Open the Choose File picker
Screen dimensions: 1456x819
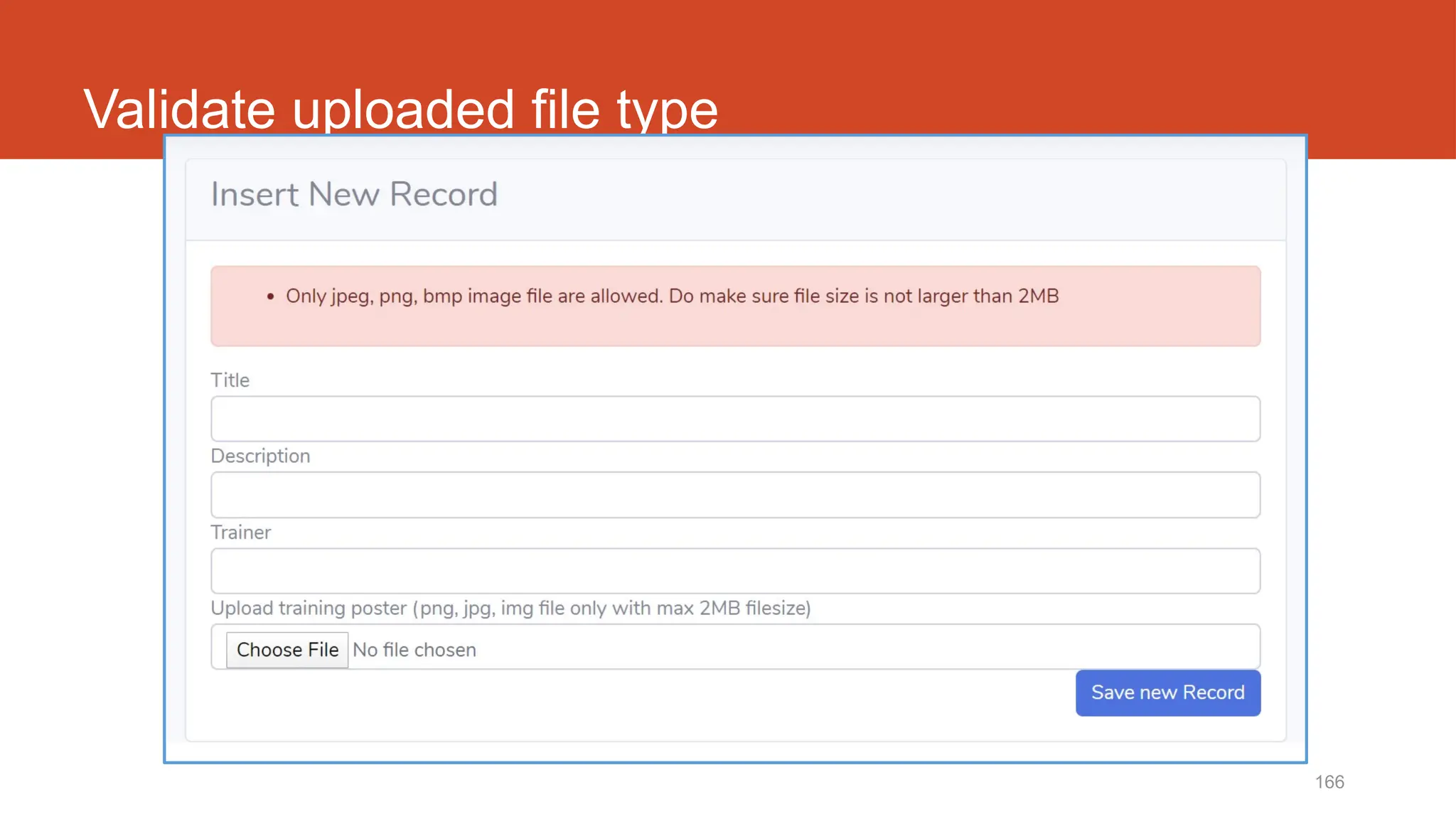pyautogui.click(x=287, y=650)
